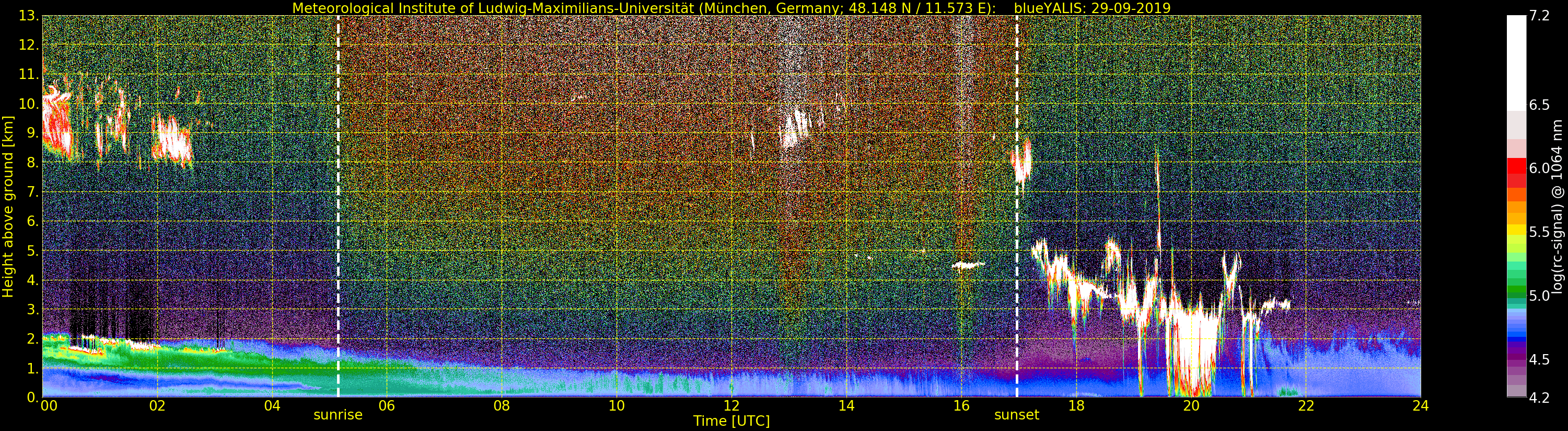The width and height of the screenshot is (1568, 431).
Task: Click the time axis tick label '00'
Action: 49,405
